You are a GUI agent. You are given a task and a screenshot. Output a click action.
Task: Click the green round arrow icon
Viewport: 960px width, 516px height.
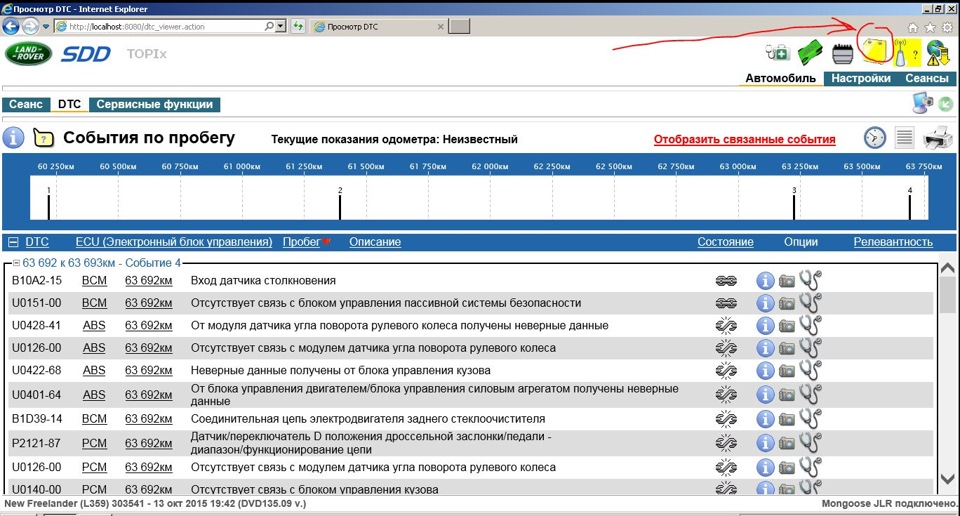pyautogui.click(x=946, y=105)
